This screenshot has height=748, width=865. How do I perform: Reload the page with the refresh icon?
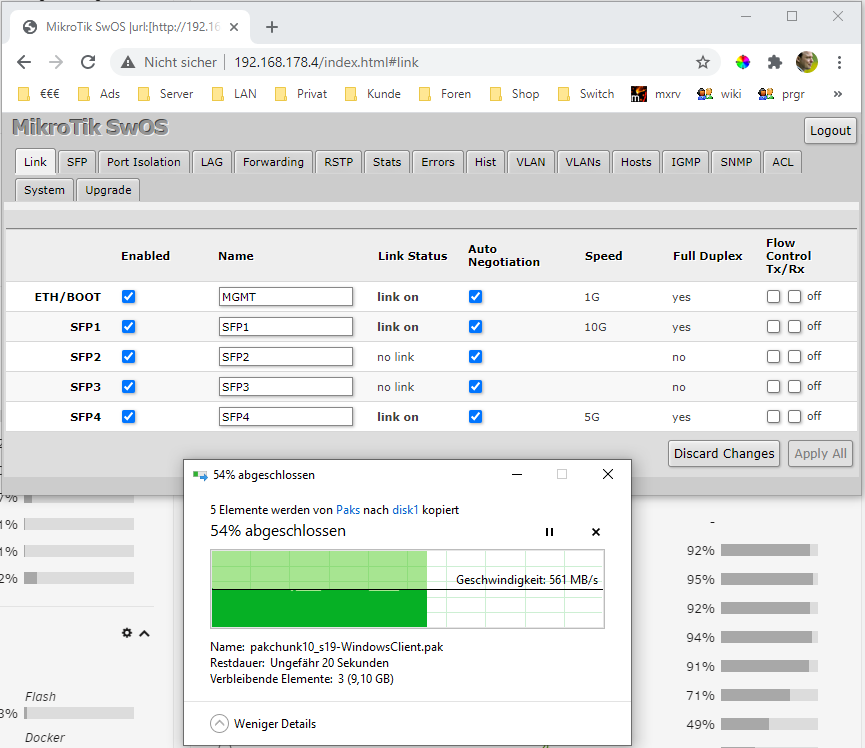coord(88,62)
